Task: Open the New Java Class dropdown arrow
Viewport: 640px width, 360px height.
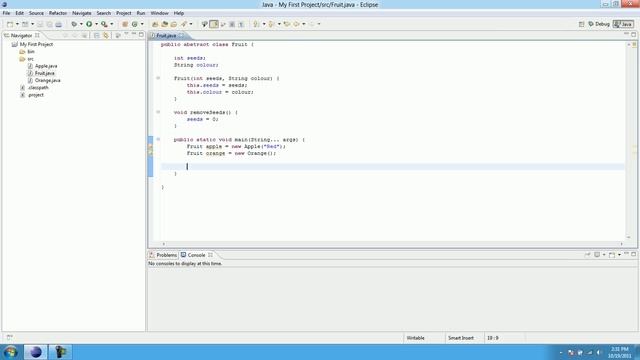Action: pos(142,24)
